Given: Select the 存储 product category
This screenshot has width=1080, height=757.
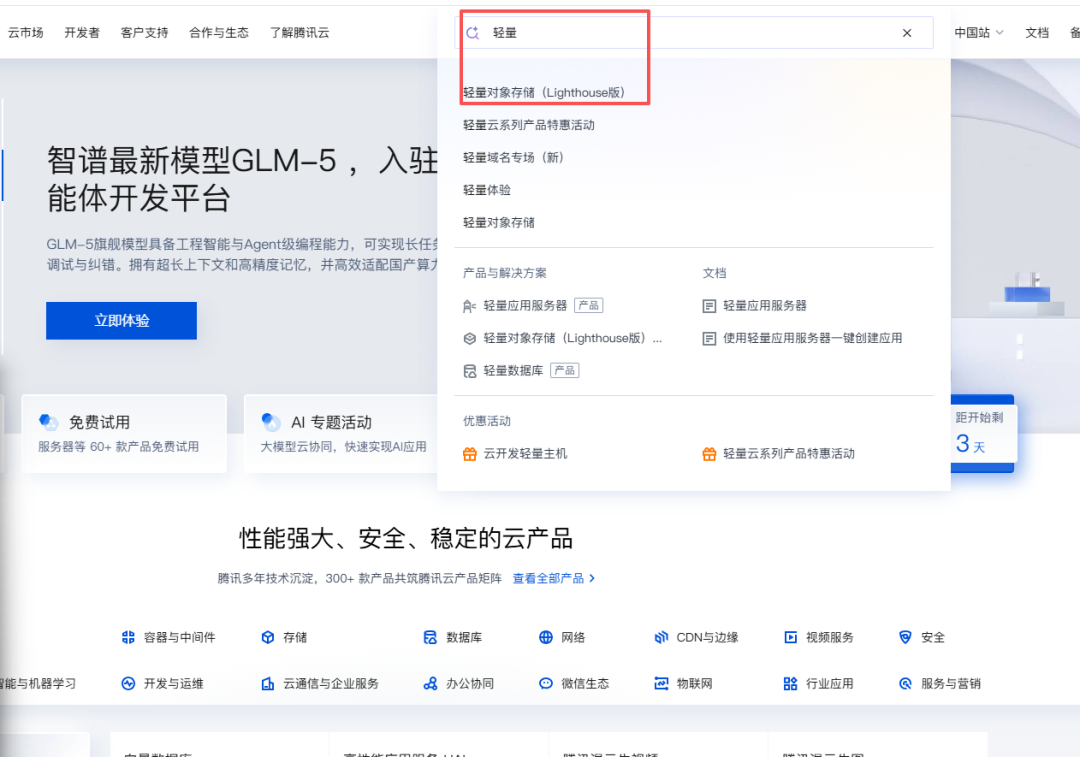Looking at the screenshot, I should point(284,637).
